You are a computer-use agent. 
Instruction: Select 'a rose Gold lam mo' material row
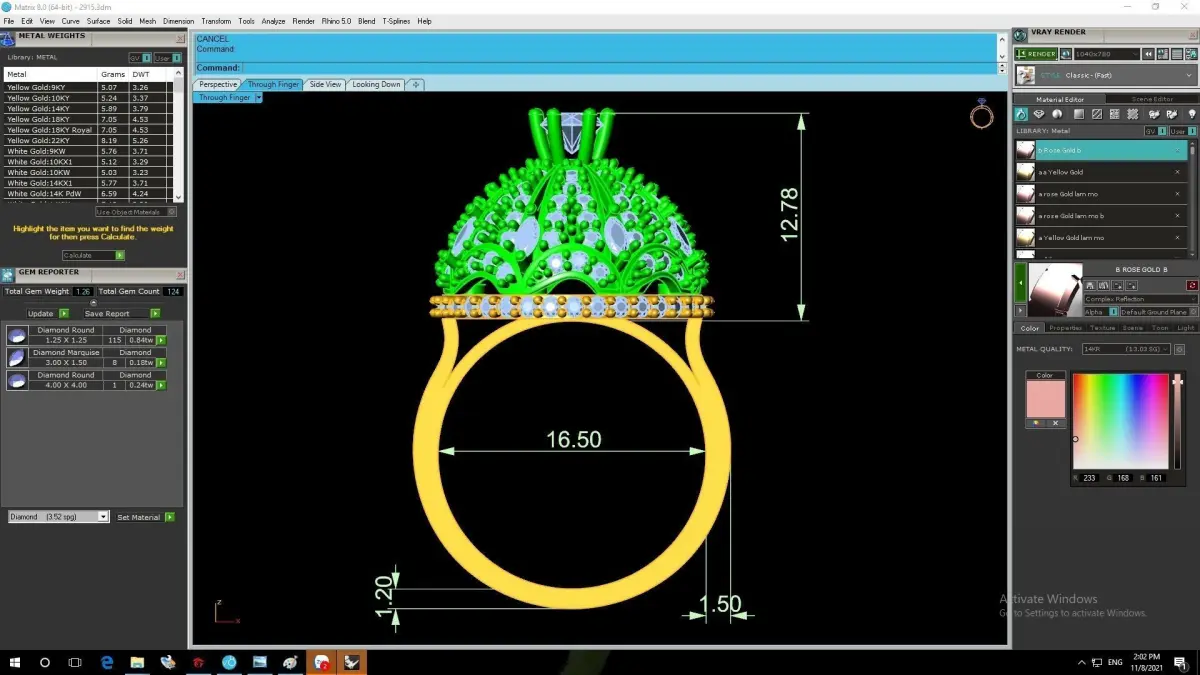pyautogui.click(x=1101, y=194)
